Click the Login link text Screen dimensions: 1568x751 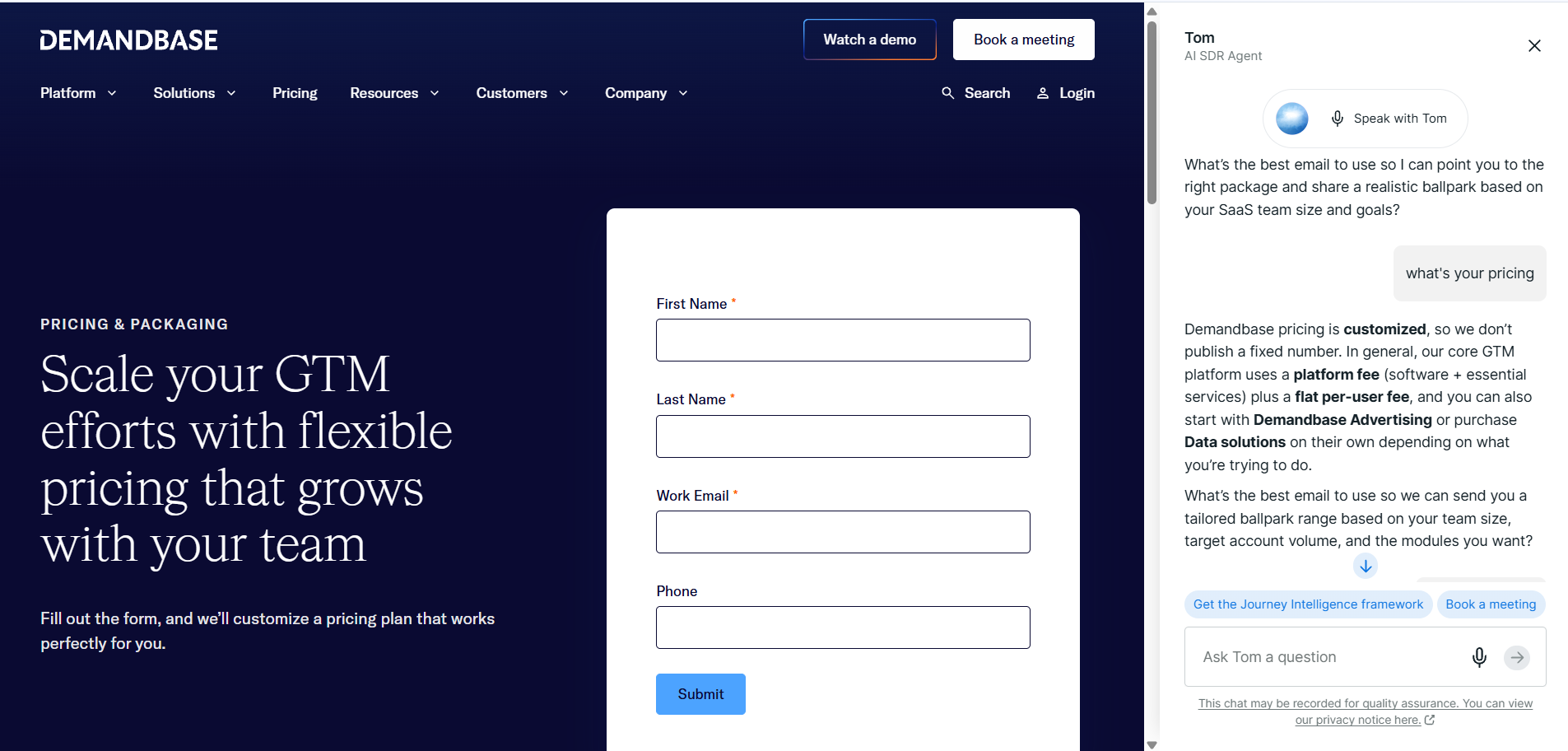pyautogui.click(x=1077, y=93)
